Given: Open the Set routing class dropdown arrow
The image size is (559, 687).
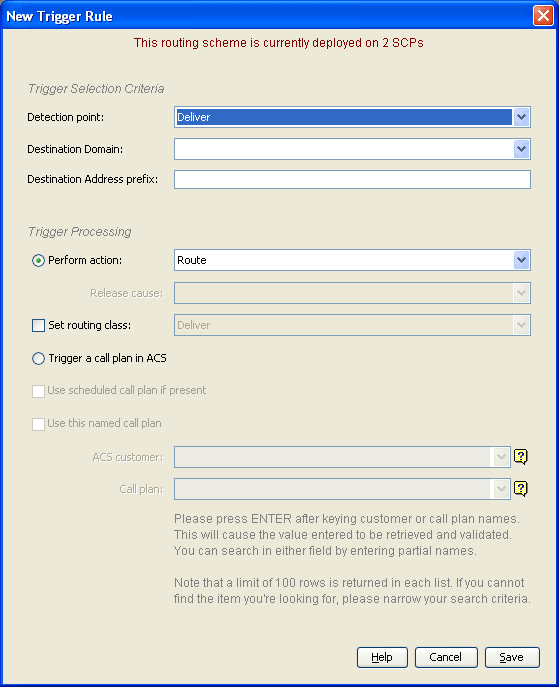Looking at the screenshot, I should click(x=521, y=325).
